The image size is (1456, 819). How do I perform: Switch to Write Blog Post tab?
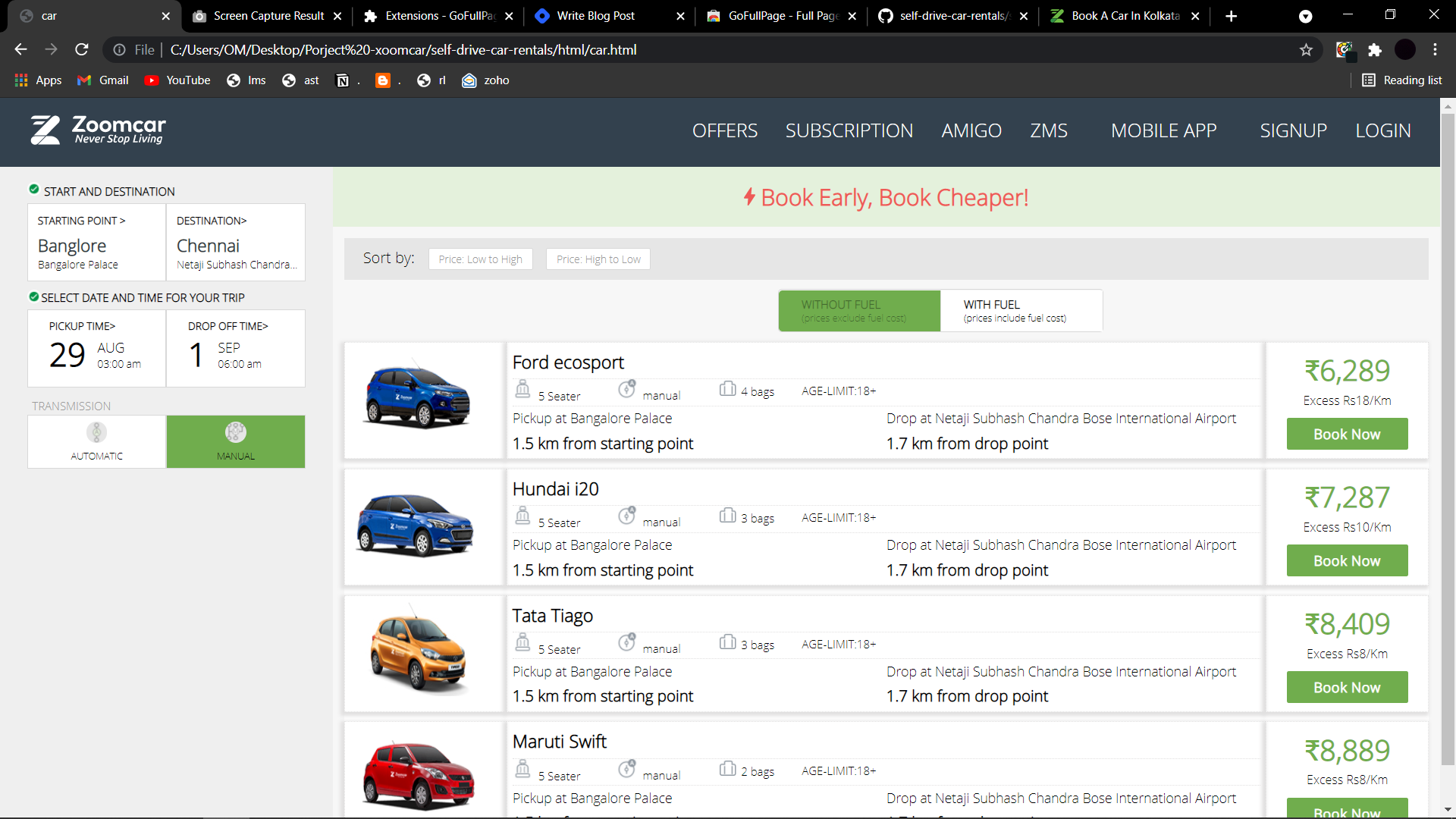click(596, 16)
